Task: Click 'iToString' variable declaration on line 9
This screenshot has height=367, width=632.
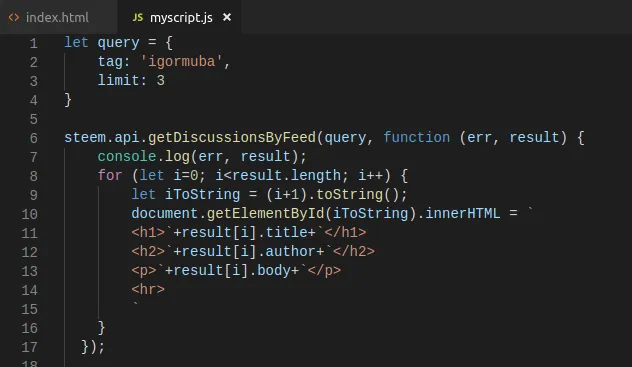Action: pos(202,195)
